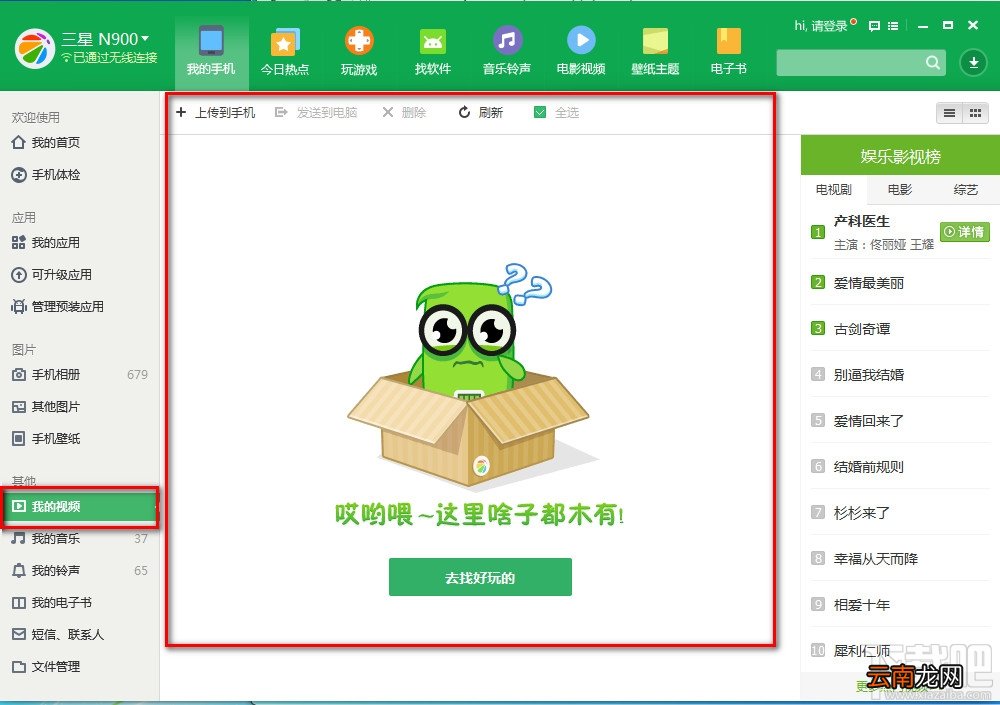1000x705 pixels.
Task: Click the search magnifier icon
Action: pyautogui.click(x=933, y=63)
